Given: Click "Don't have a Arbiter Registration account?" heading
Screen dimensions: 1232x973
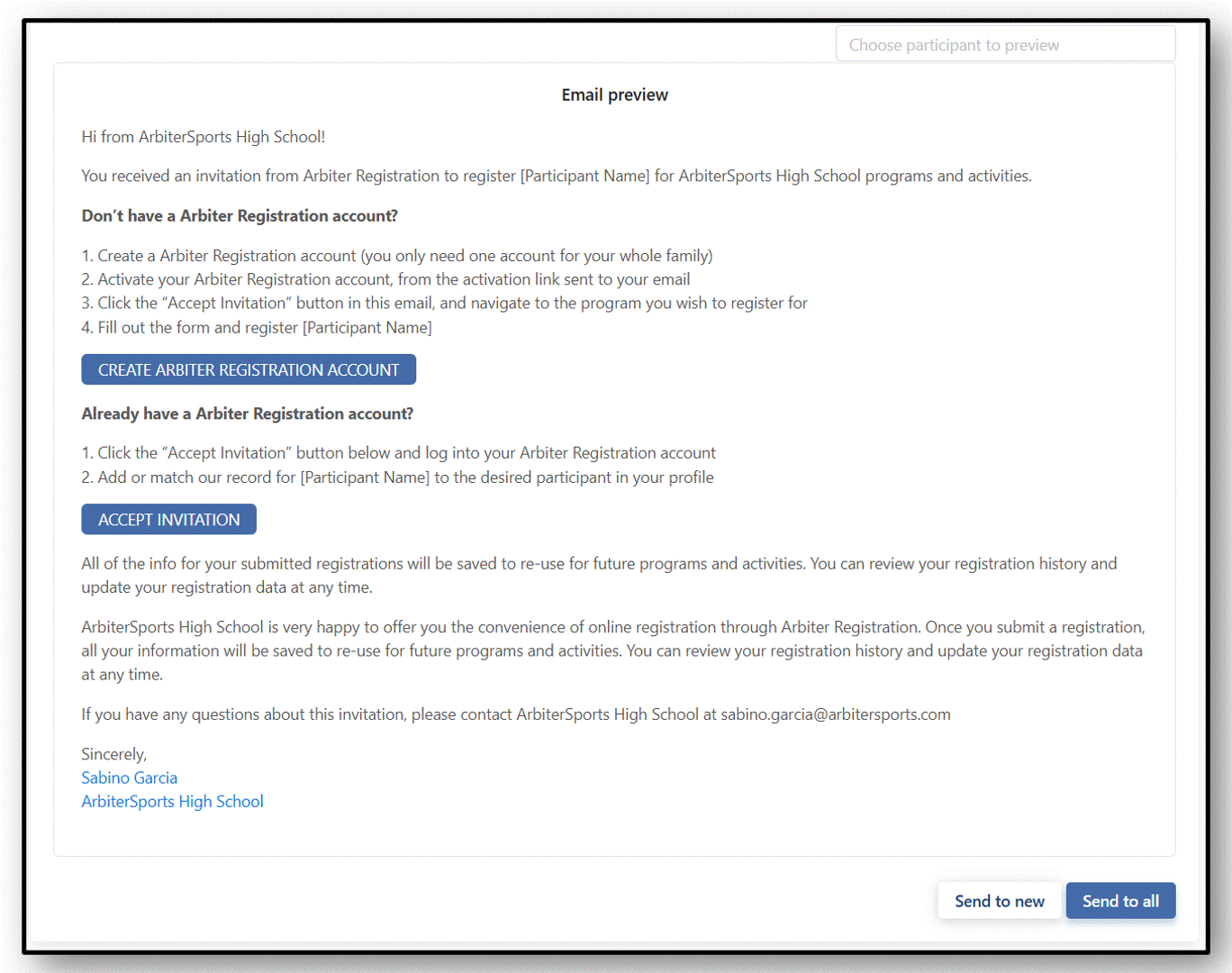Looking at the screenshot, I should pyautogui.click(x=240, y=215).
